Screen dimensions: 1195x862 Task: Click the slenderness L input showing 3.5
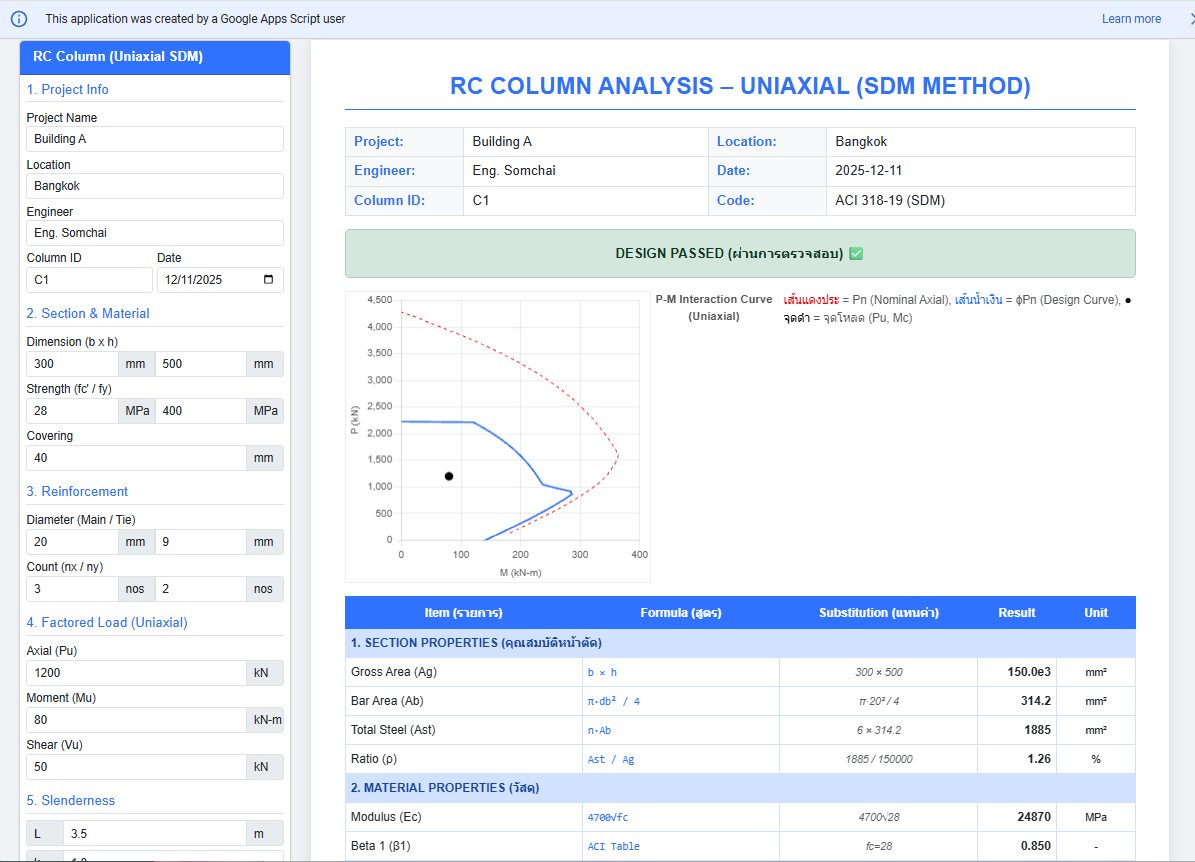[154, 834]
